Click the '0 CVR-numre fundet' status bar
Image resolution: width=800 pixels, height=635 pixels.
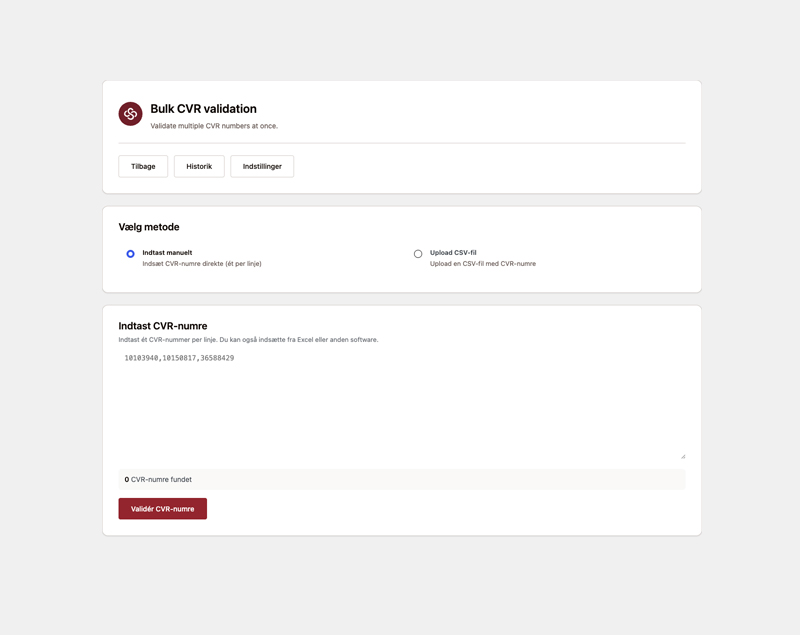tap(402, 479)
